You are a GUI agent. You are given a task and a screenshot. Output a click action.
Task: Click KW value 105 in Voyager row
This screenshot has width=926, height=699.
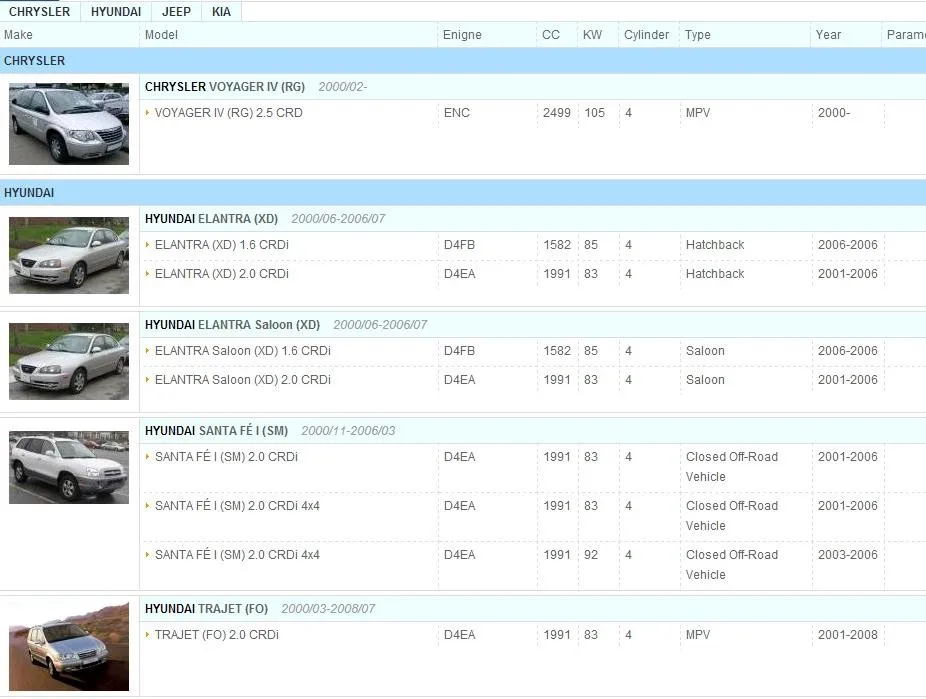tap(594, 113)
